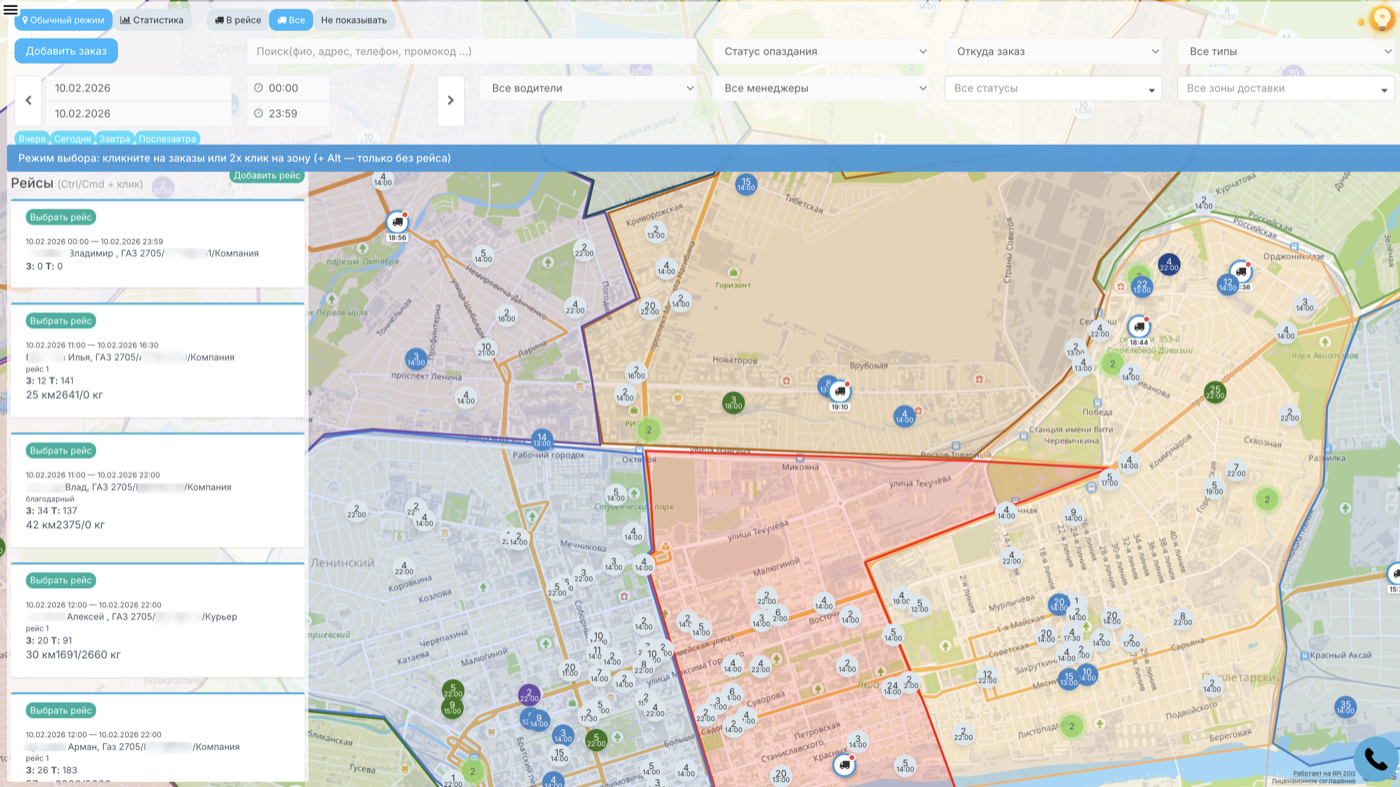Click the "Добавить заказ" button

tap(66, 52)
